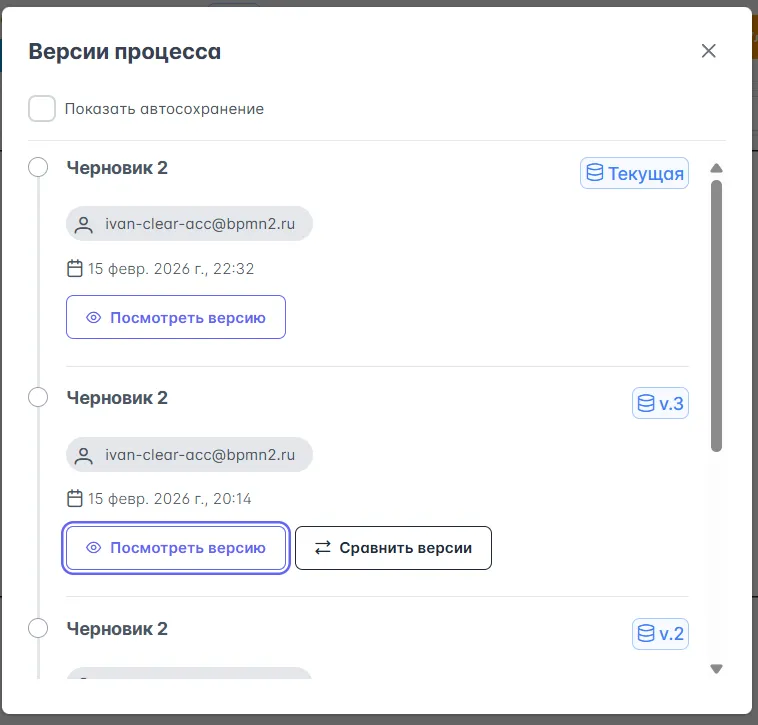The image size is (758, 725).
Task: Enable the Показать автосохранение checkbox
Action: [42, 109]
